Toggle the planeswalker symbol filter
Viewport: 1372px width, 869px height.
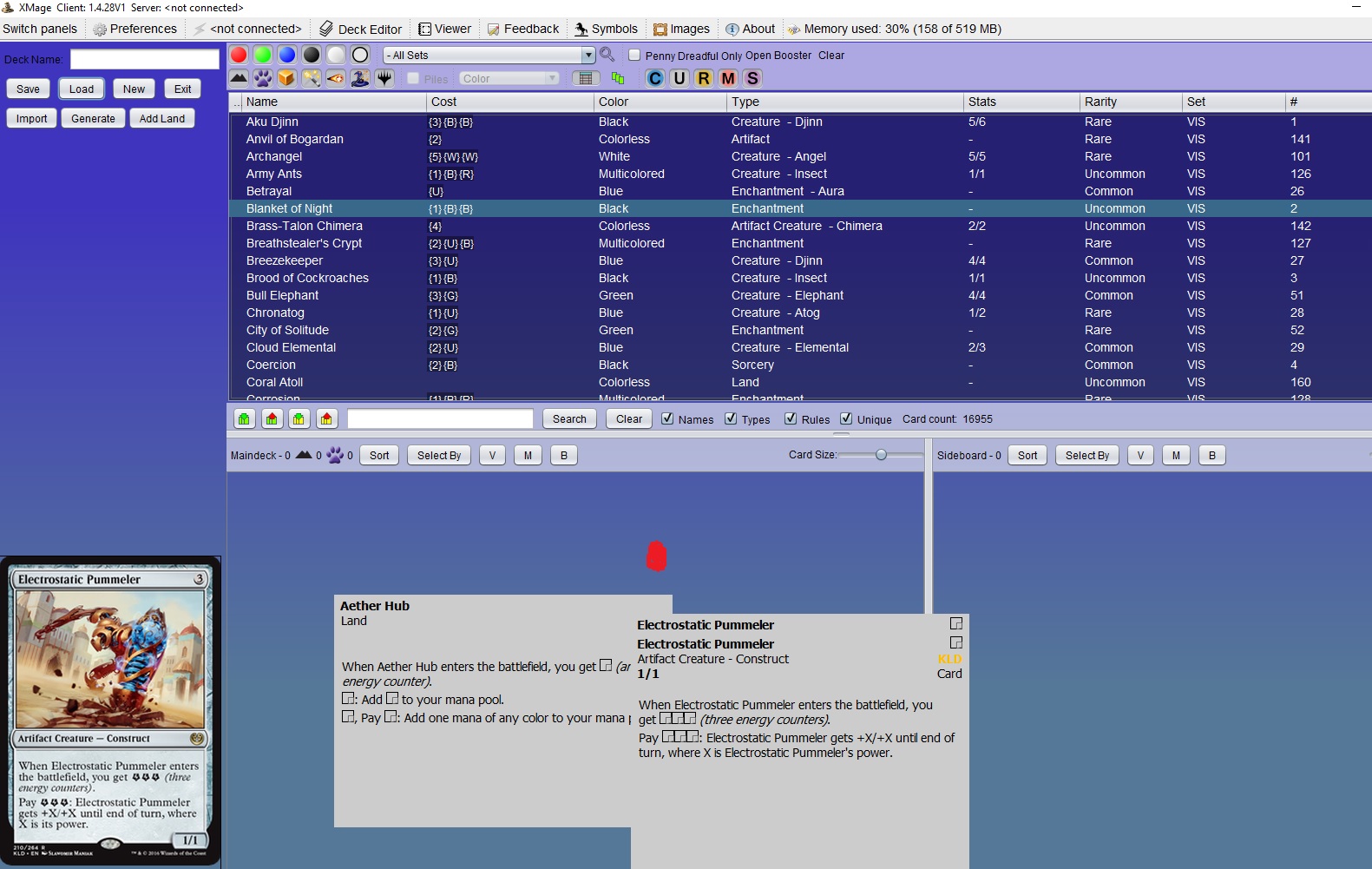click(x=384, y=78)
